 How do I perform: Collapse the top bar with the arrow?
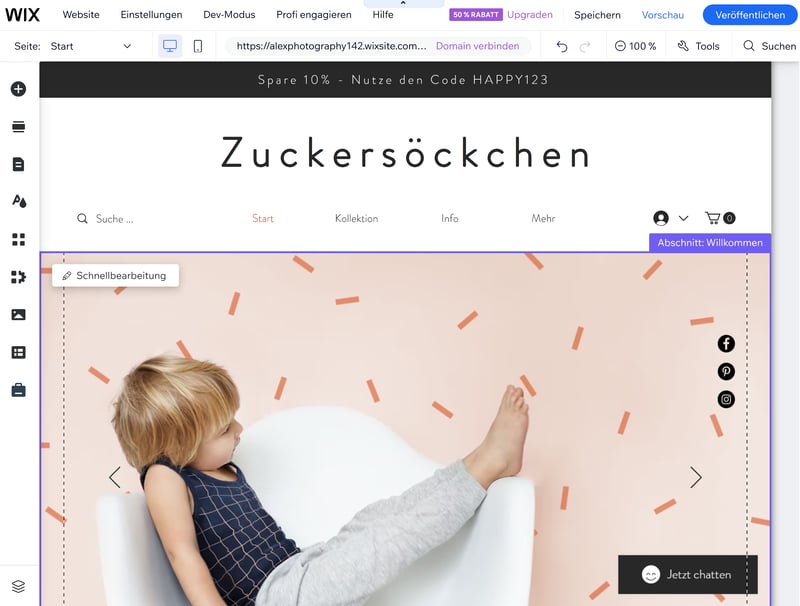tap(403, 4)
